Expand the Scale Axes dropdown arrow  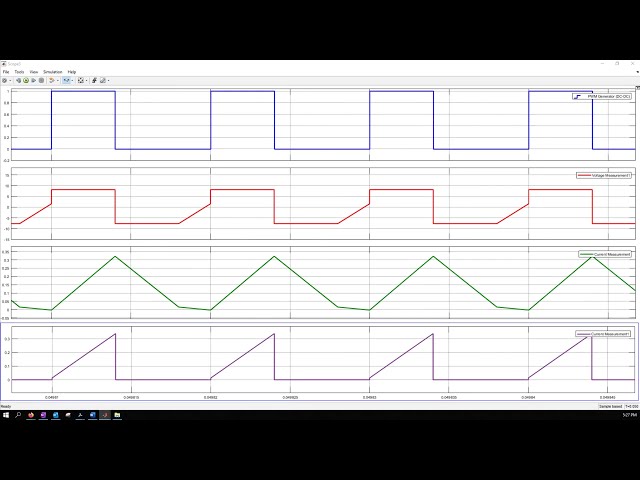pyautogui.click(x=87, y=80)
